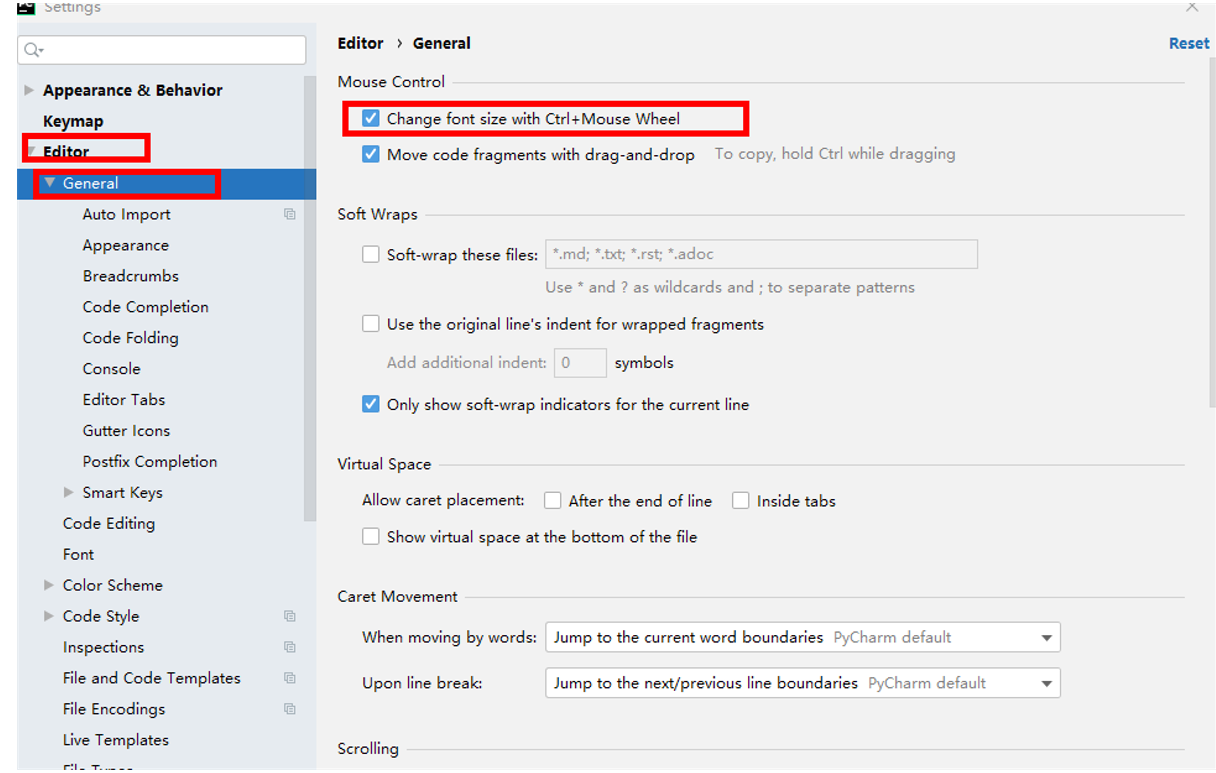Screen dimensions: 1216x773
Task: Expand the Code Style arrow
Action: coord(49,616)
